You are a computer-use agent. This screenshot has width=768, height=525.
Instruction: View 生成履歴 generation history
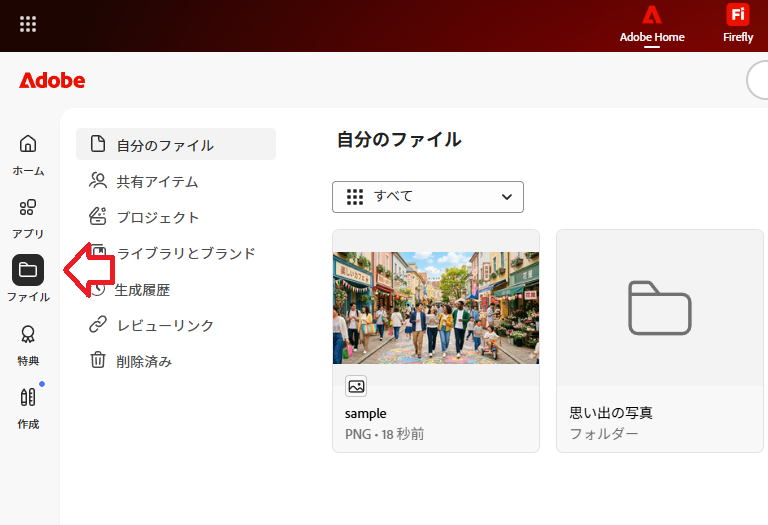142,289
